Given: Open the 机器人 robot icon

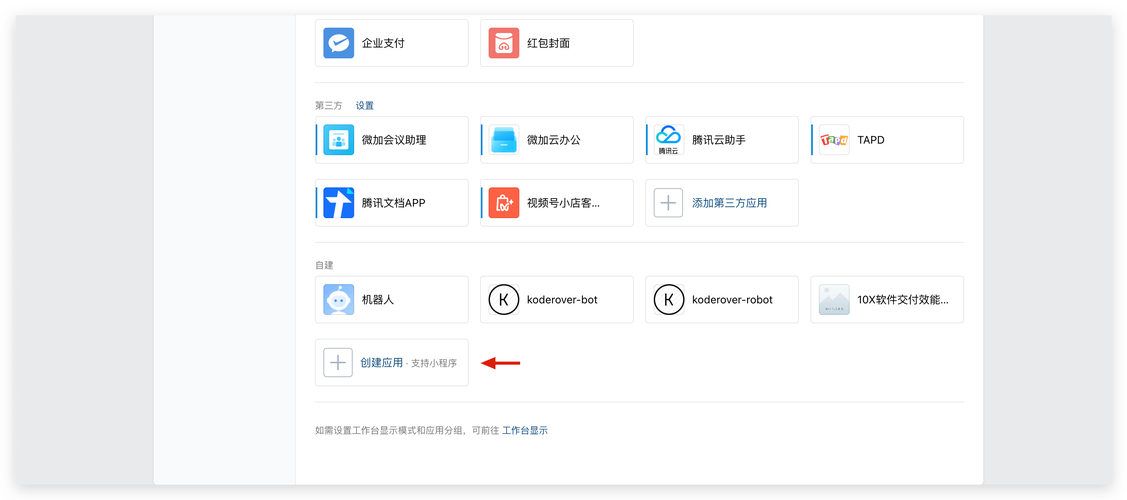Looking at the screenshot, I should click(x=339, y=300).
